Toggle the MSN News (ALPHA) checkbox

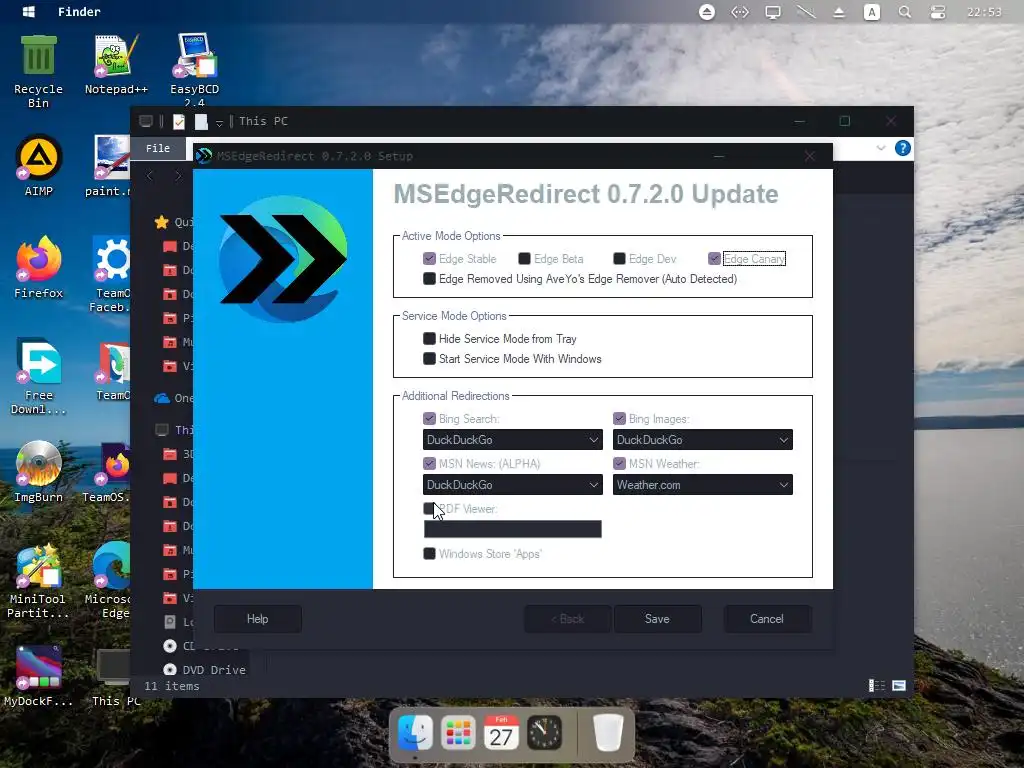429,464
